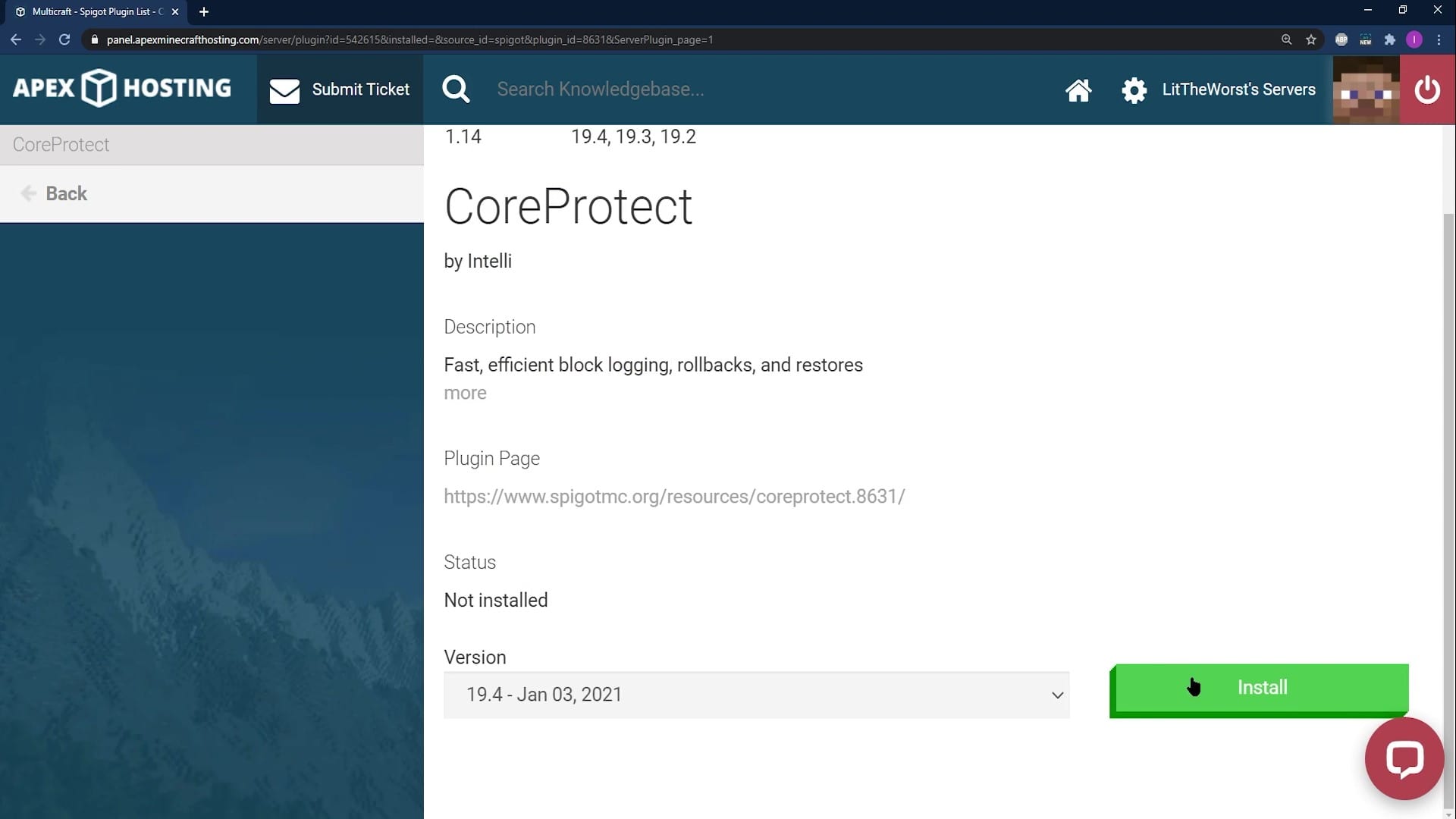
Task: Select the Multicraft Spigot Plugin List tab
Action: tap(91, 11)
